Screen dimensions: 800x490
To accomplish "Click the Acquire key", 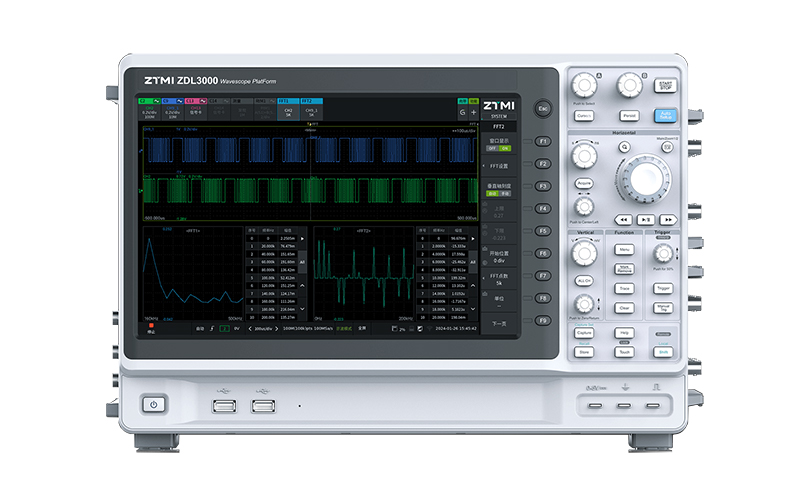I will click(x=584, y=183).
